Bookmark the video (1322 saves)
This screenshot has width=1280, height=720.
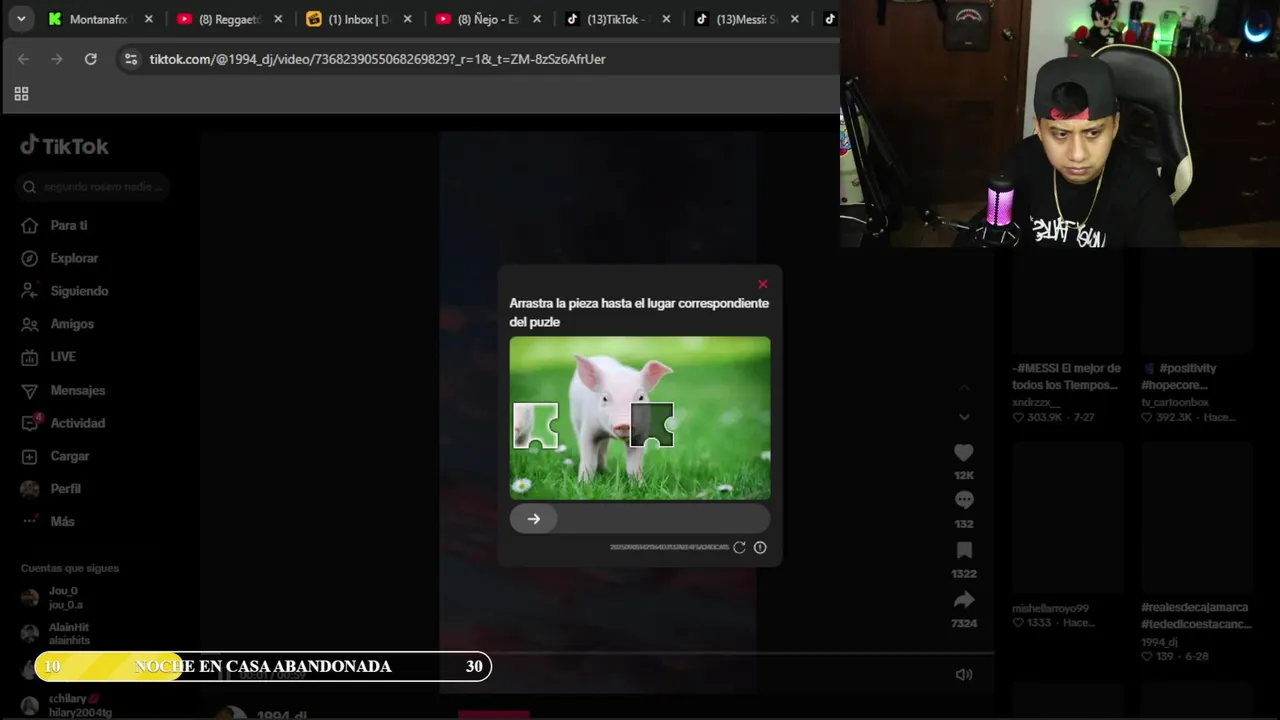pyautogui.click(x=964, y=551)
